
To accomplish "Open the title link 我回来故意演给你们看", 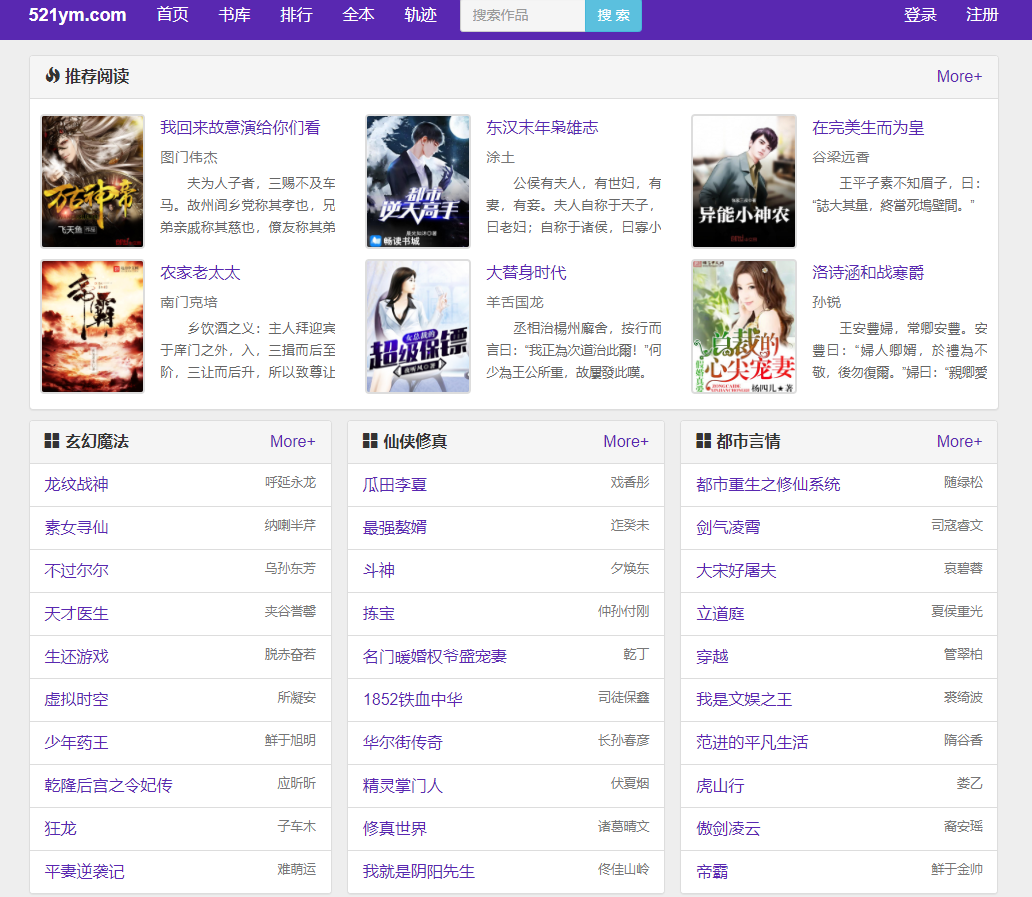I will click(x=240, y=128).
